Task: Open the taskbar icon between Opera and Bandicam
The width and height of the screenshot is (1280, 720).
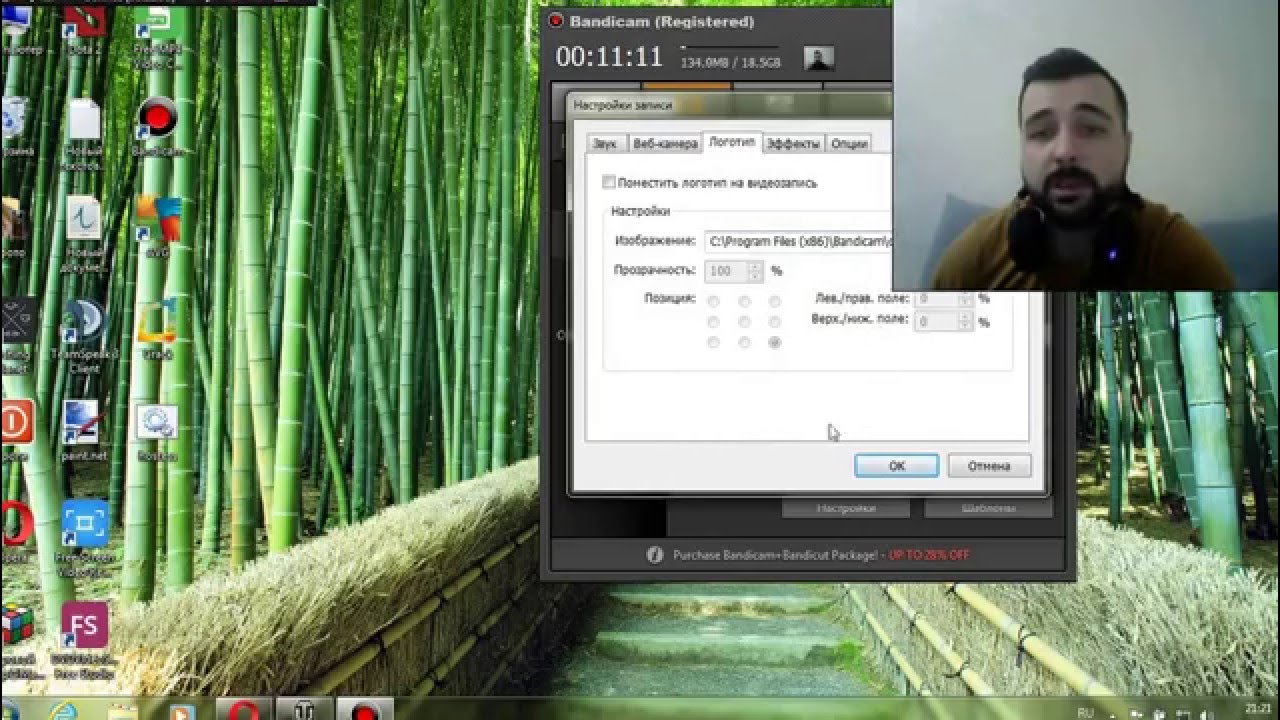Action: (x=304, y=710)
